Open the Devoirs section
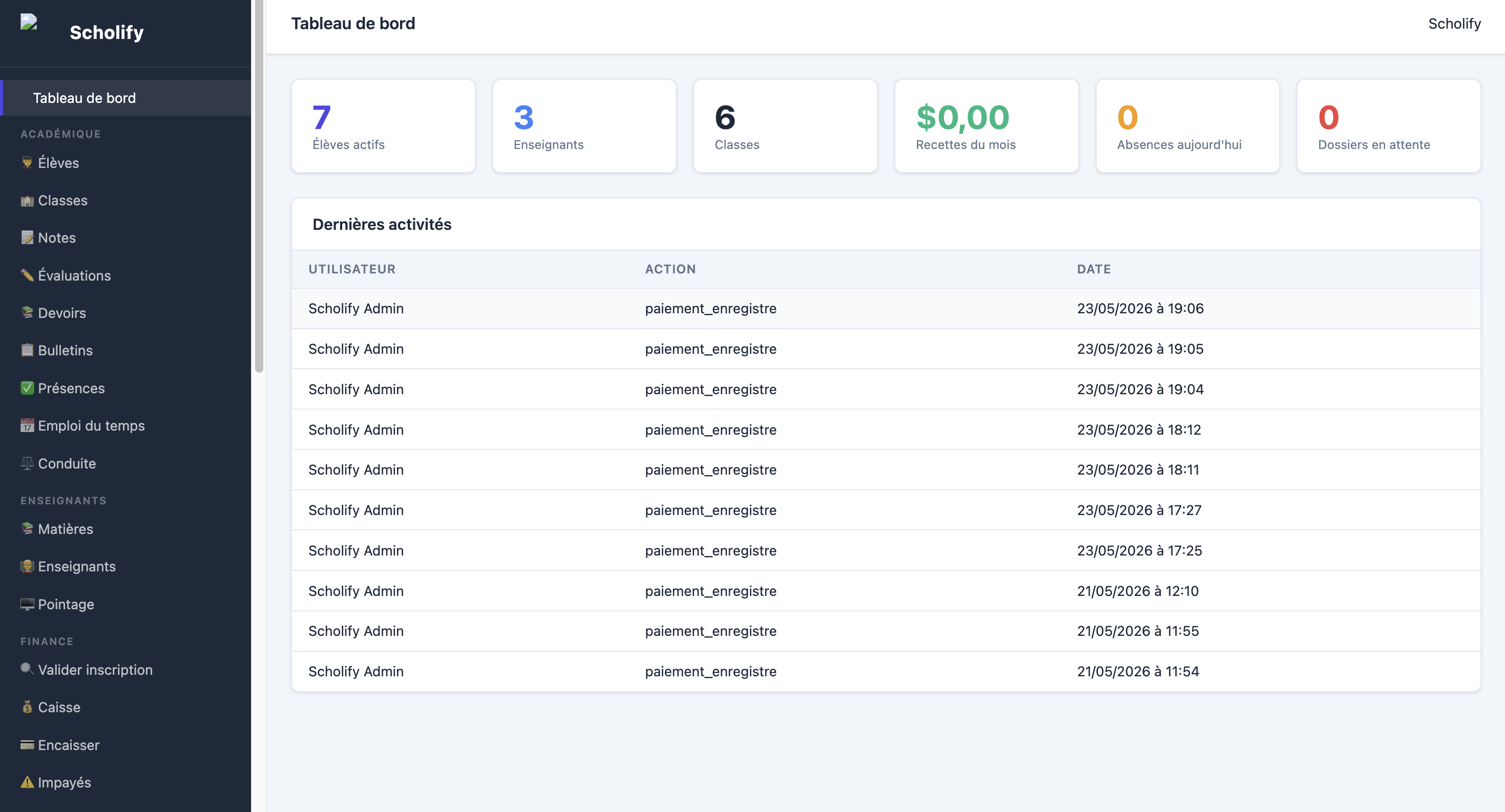Image resolution: width=1505 pixels, height=812 pixels. click(126, 313)
